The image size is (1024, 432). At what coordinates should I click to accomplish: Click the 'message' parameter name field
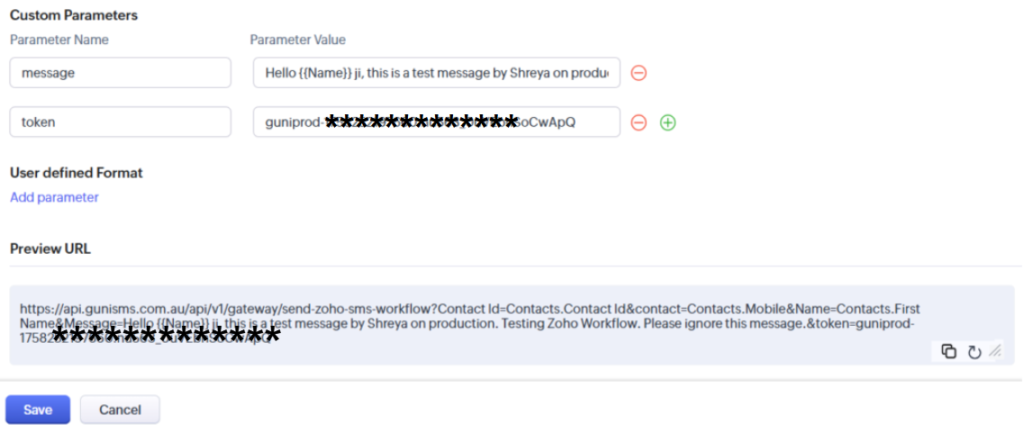[120, 73]
